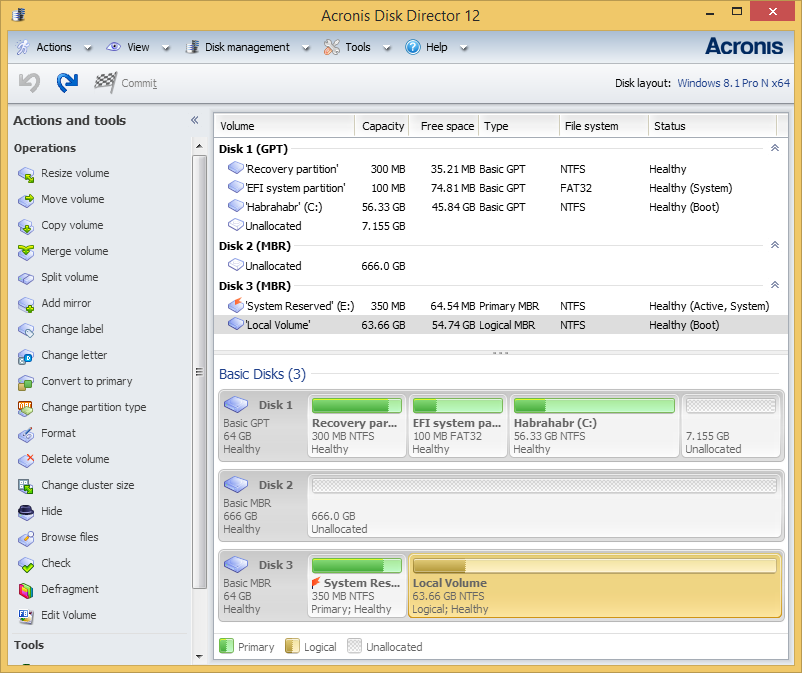Click the Unallocated legend color swatch
Screen dimensions: 802x673
(354, 646)
